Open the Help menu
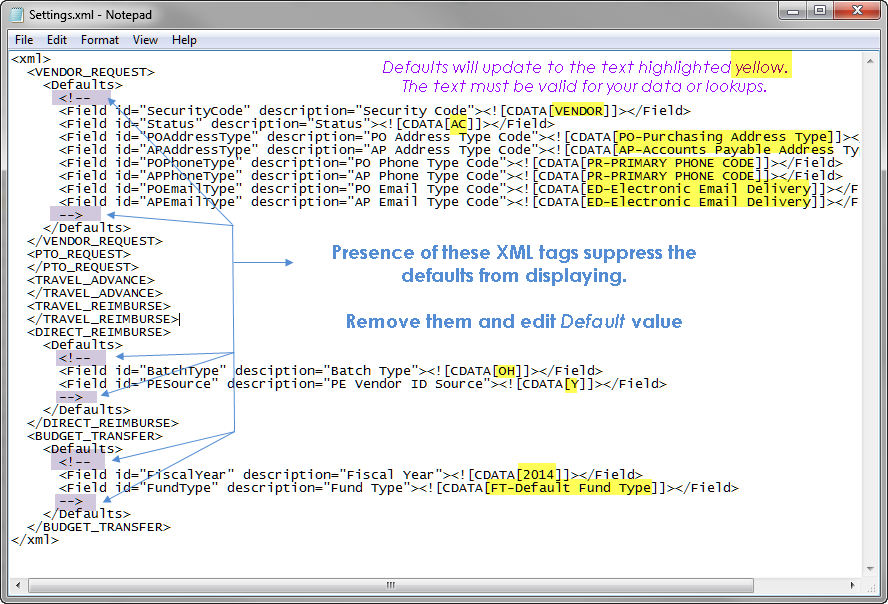The width and height of the screenshot is (888, 604). 184,39
